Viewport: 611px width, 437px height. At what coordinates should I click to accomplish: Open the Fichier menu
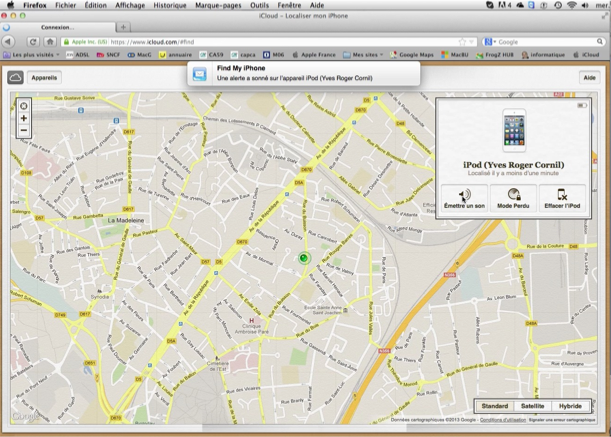65,5
